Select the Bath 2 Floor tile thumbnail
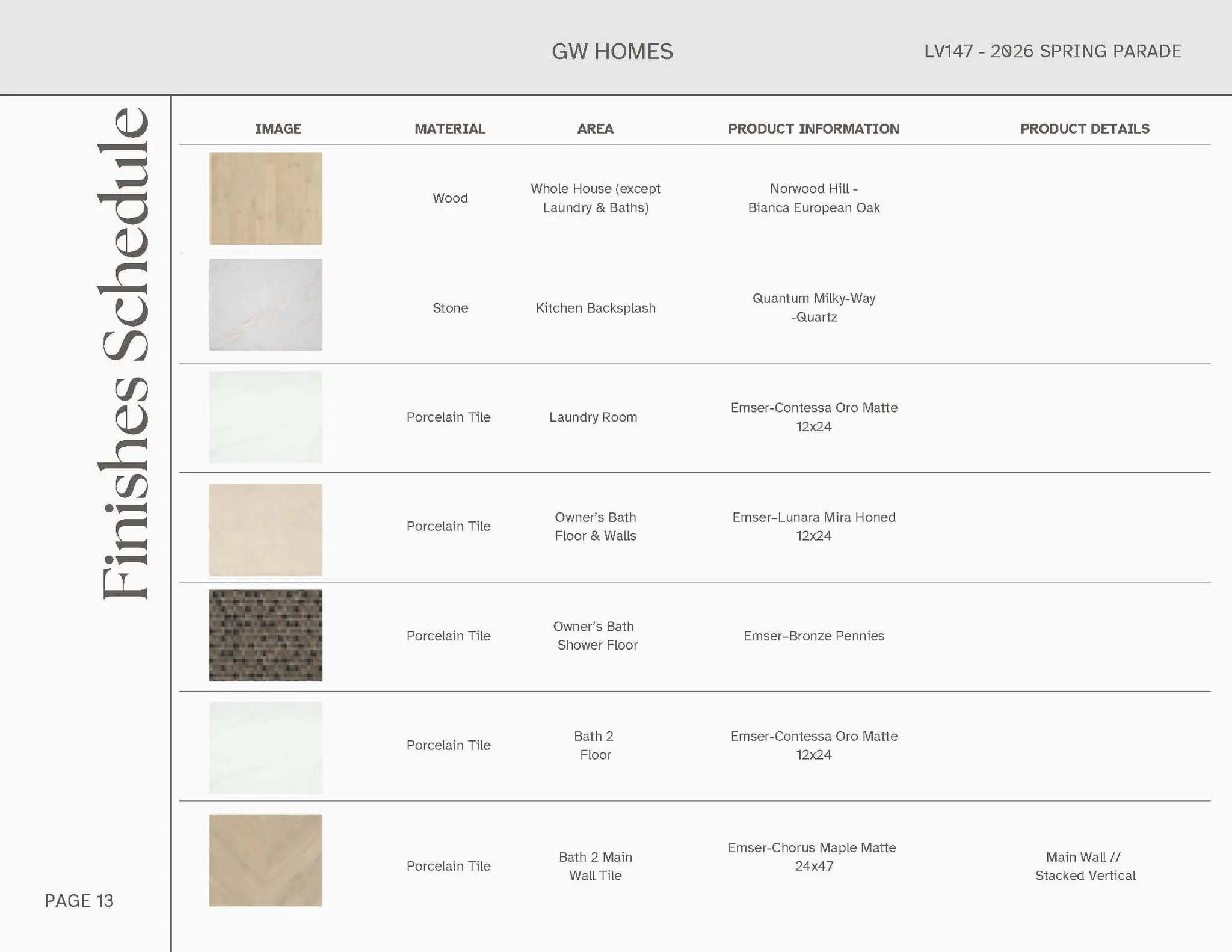 pyautogui.click(x=265, y=748)
